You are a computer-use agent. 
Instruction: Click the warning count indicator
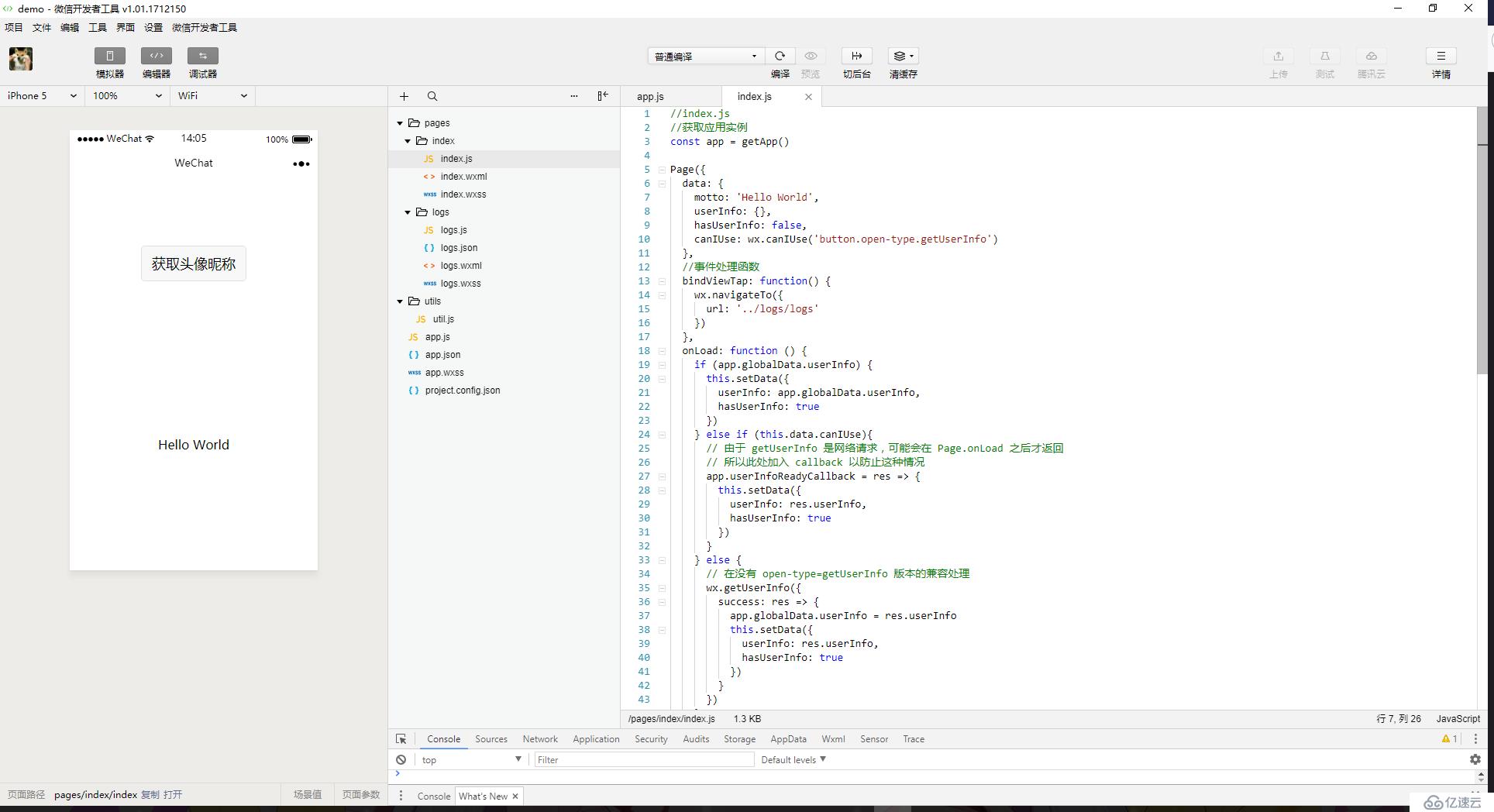click(1449, 739)
